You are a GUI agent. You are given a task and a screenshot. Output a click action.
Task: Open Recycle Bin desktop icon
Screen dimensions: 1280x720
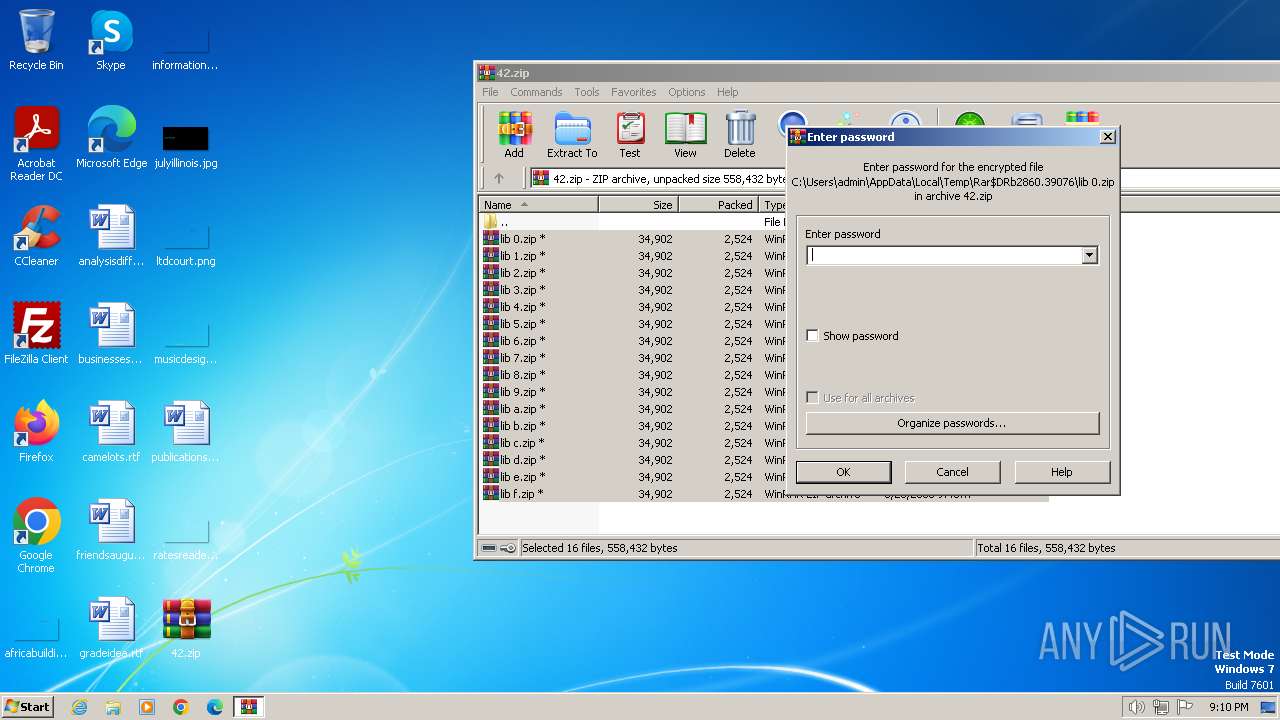[x=36, y=40]
